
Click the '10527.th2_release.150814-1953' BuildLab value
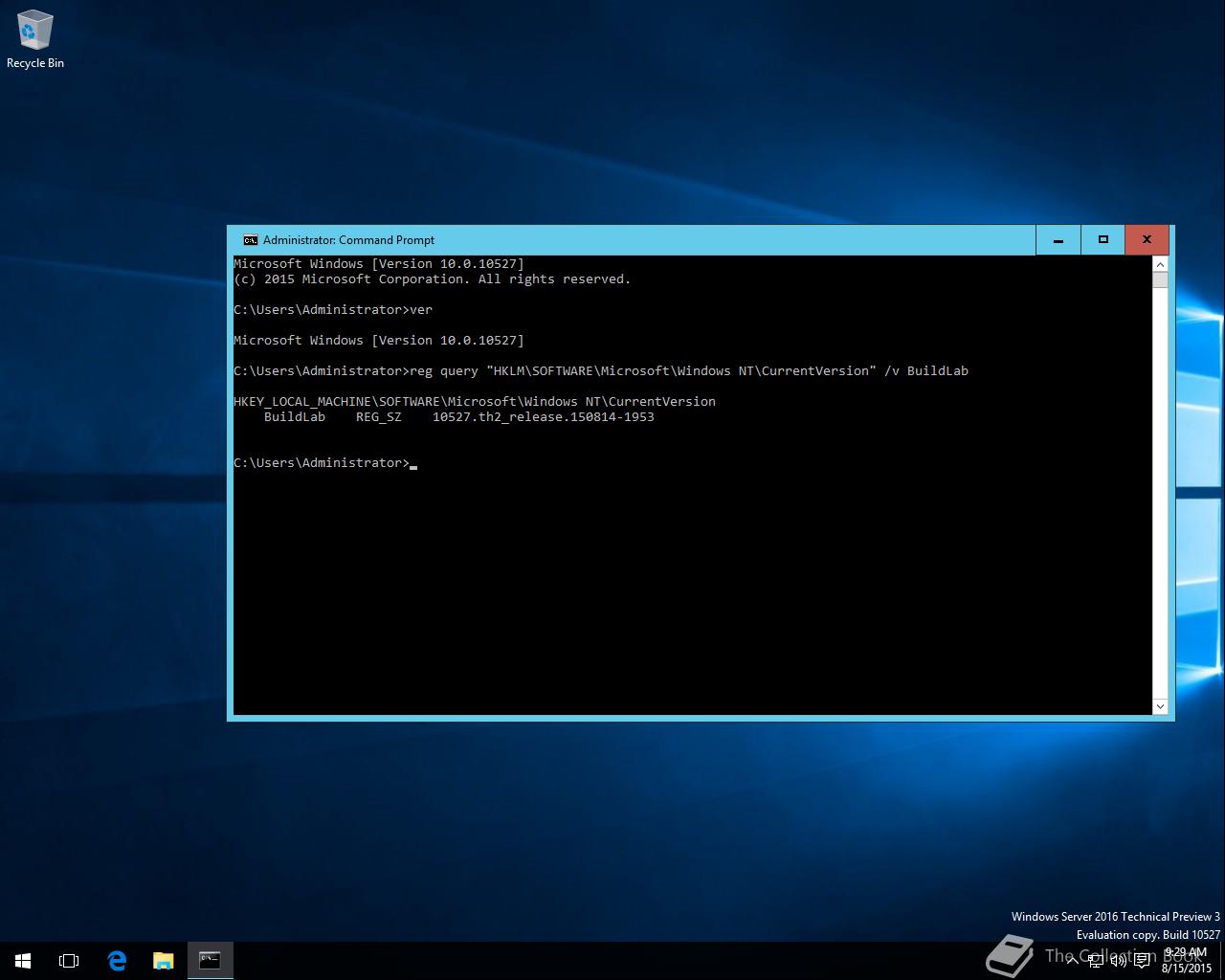pos(544,417)
